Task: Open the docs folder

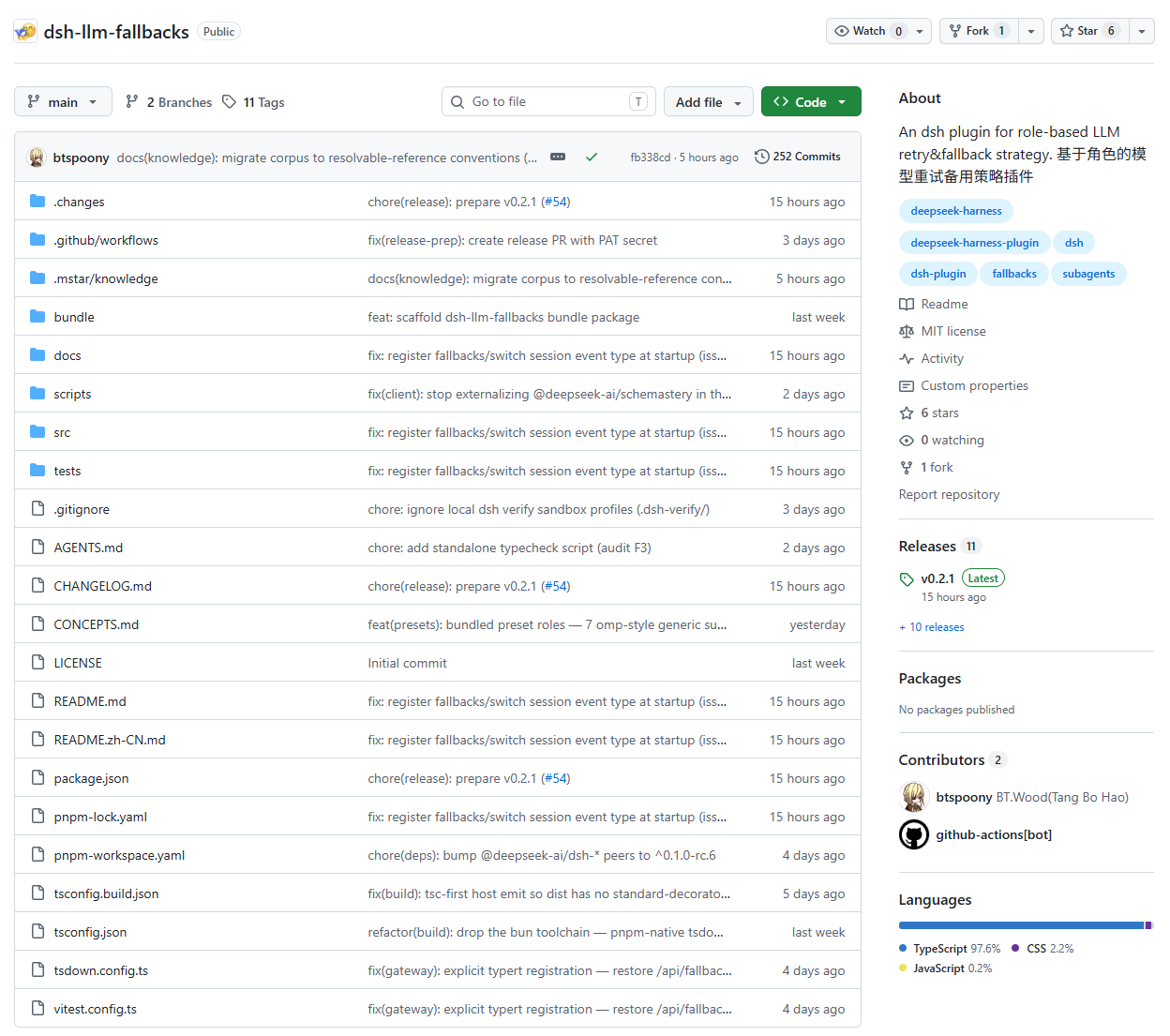Action: 67,355
